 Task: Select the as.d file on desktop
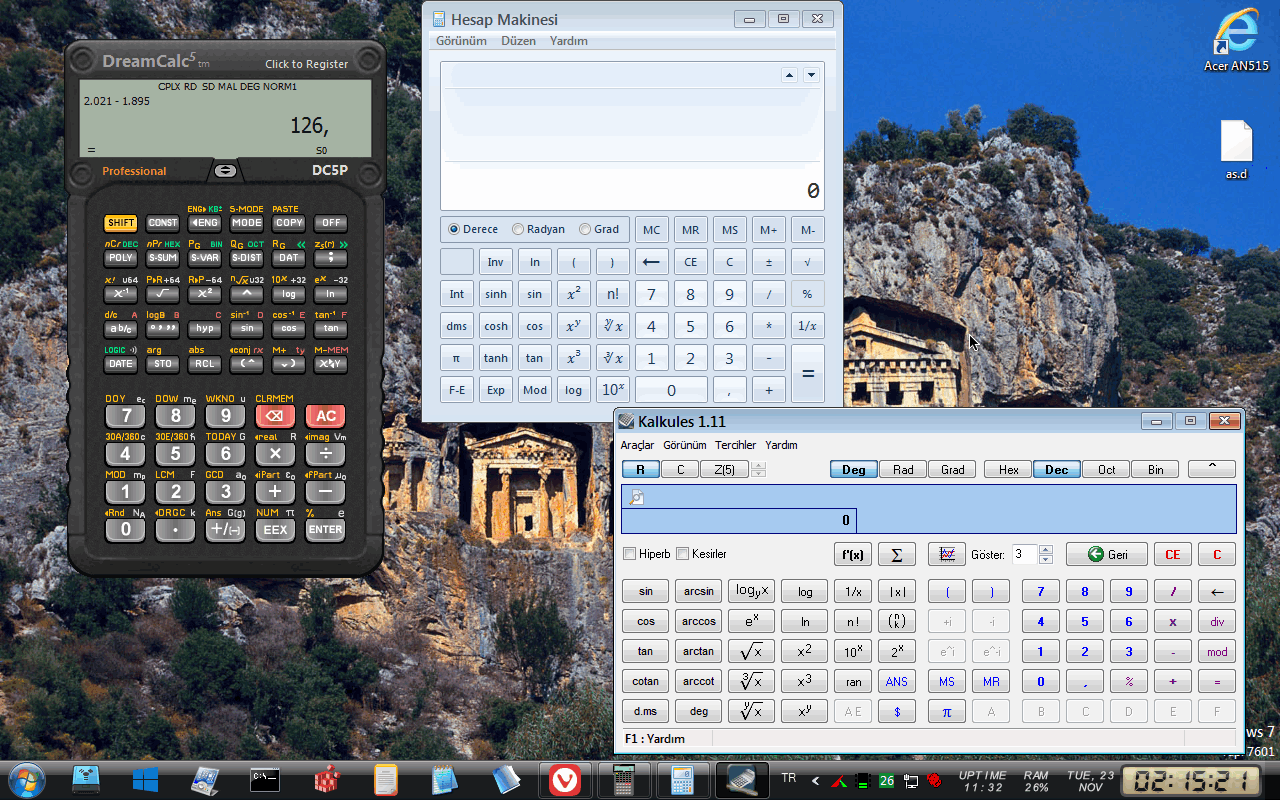click(x=1237, y=150)
